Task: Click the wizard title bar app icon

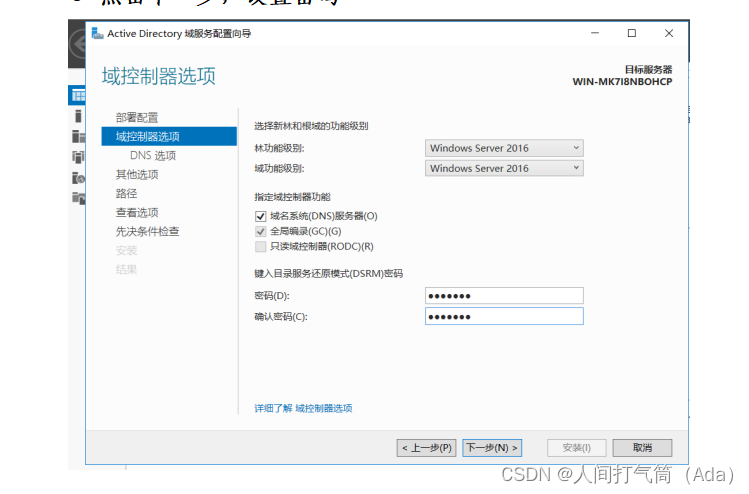Action: (97, 33)
